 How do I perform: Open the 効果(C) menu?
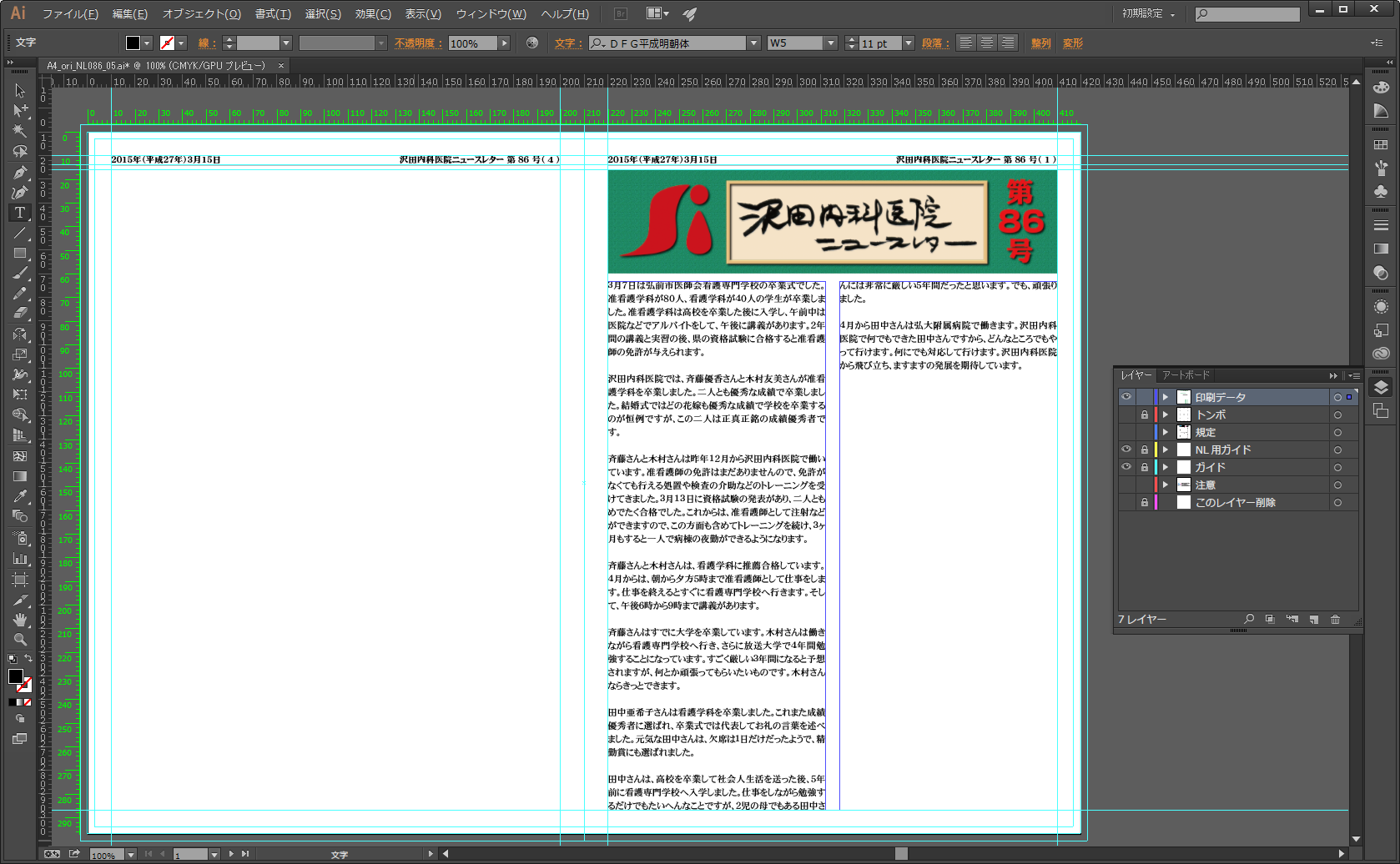(x=373, y=14)
